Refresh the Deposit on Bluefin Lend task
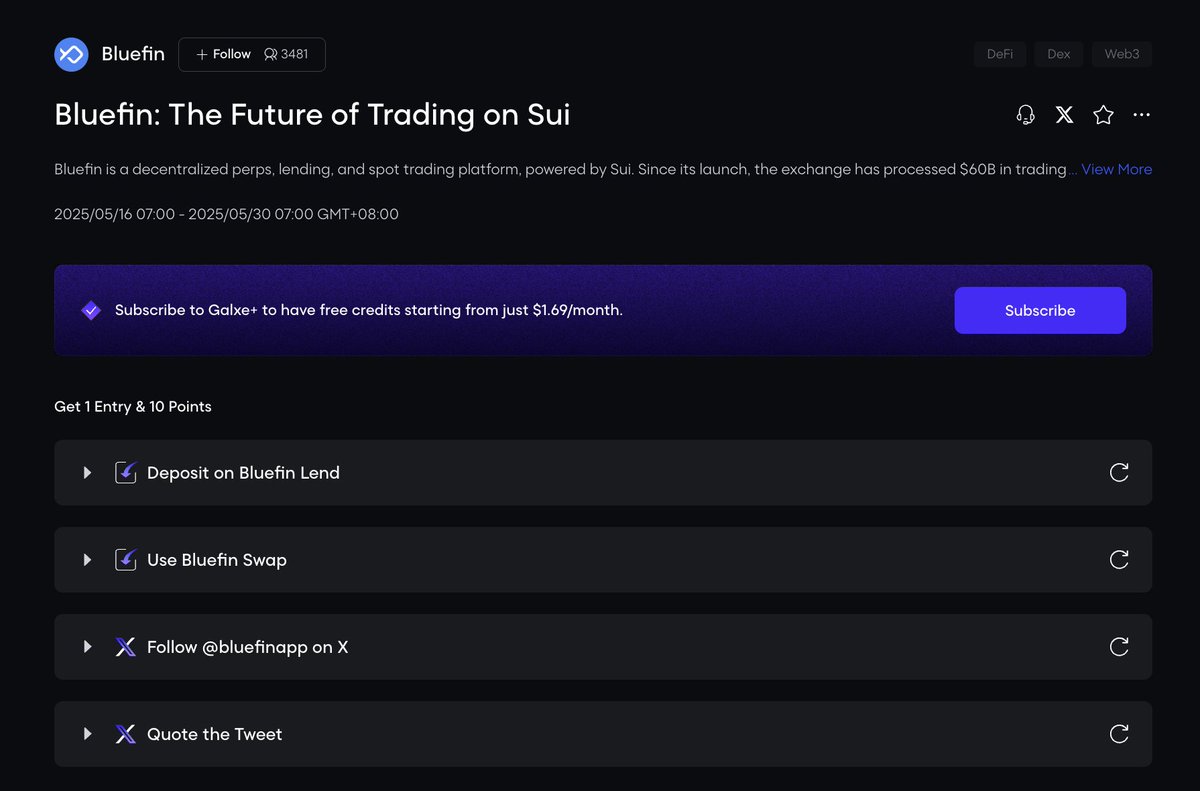The width and height of the screenshot is (1200, 791). (1119, 472)
